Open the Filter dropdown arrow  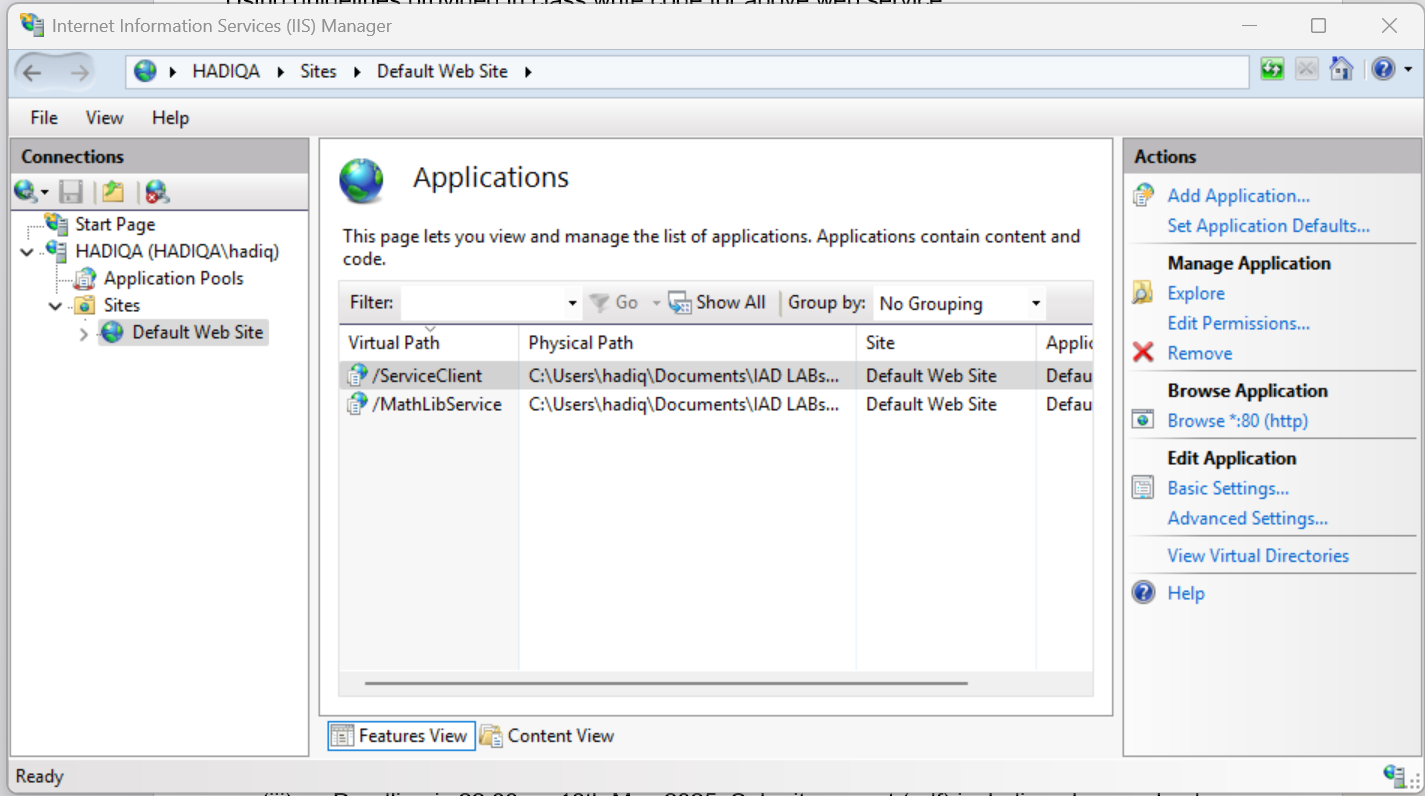573,303
